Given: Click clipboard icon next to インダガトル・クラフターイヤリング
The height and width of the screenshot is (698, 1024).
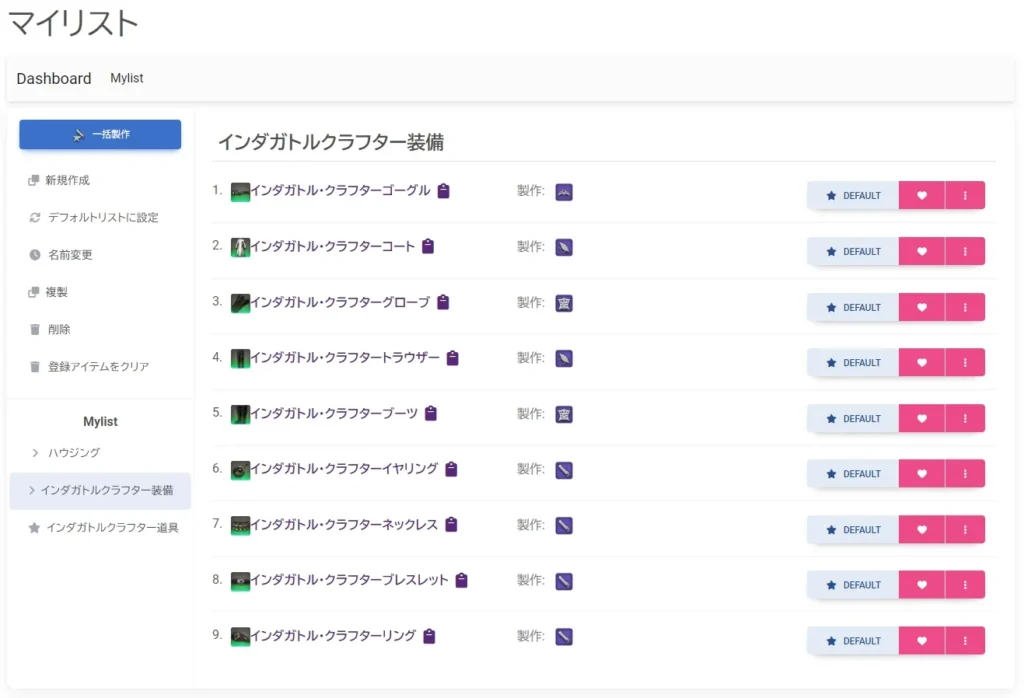Looking at the screenshot, I should pos(451,469).
